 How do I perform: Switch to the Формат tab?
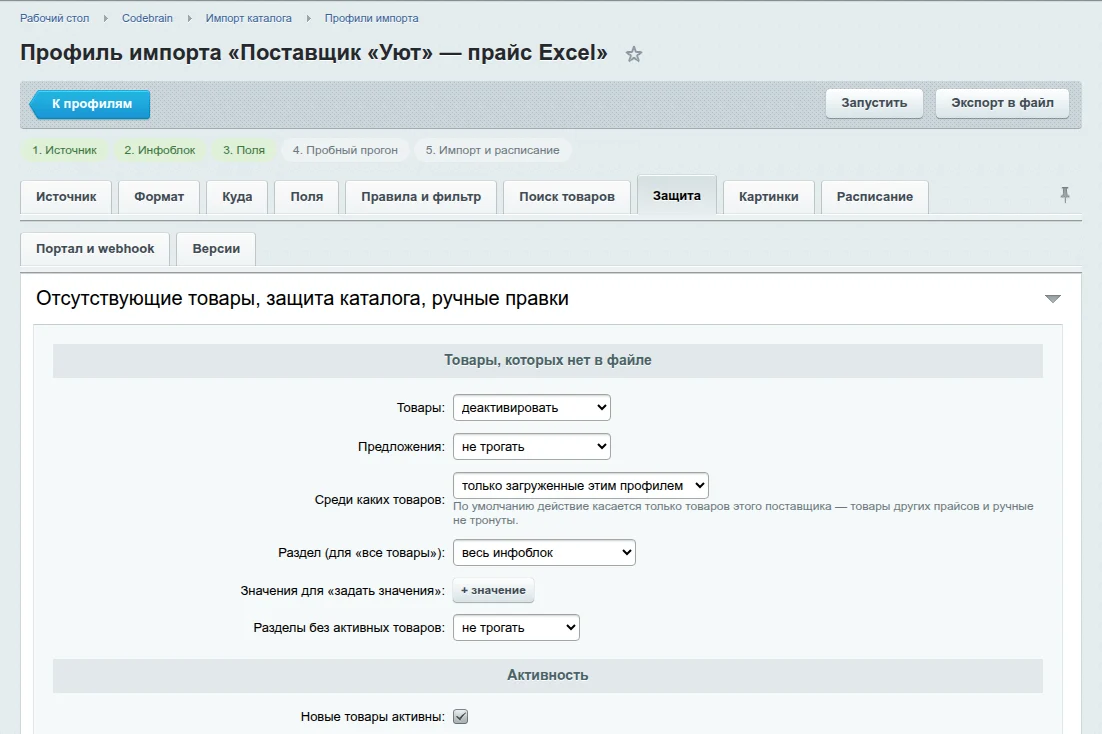pyautogui.click(x=159, y=197)
